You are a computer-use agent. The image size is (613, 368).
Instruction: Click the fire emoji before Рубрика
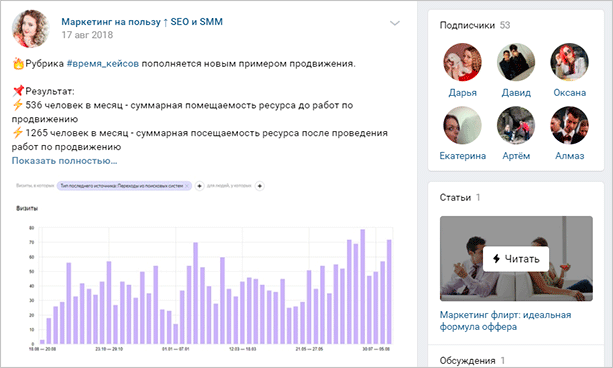[x=18, y=63]
